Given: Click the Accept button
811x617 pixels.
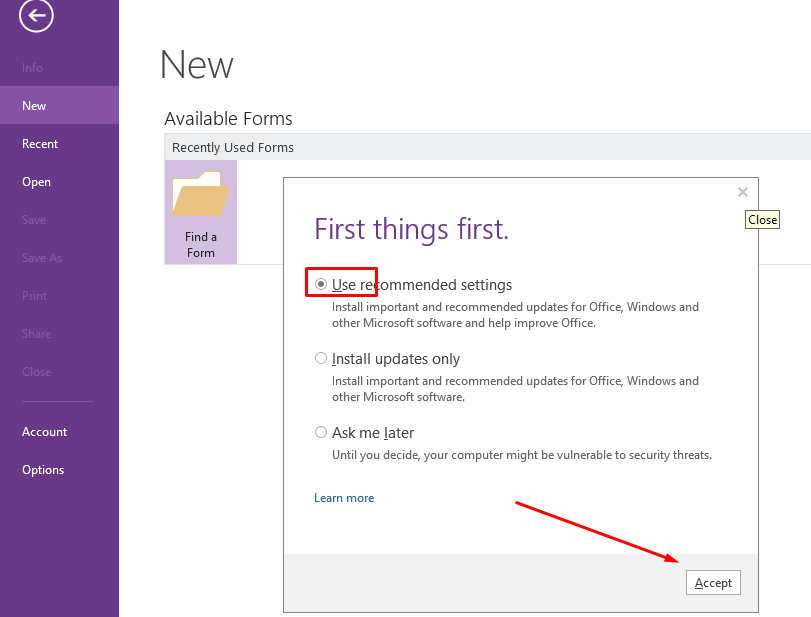Looking at the screenshot, I should [x=713, y=582].
